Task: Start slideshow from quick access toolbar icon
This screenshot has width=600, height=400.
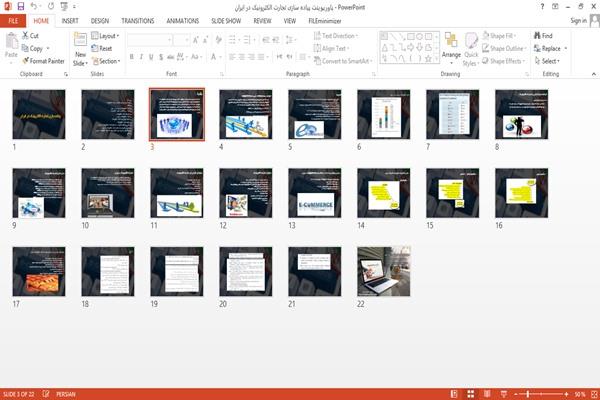Action: tap(64, 6)
